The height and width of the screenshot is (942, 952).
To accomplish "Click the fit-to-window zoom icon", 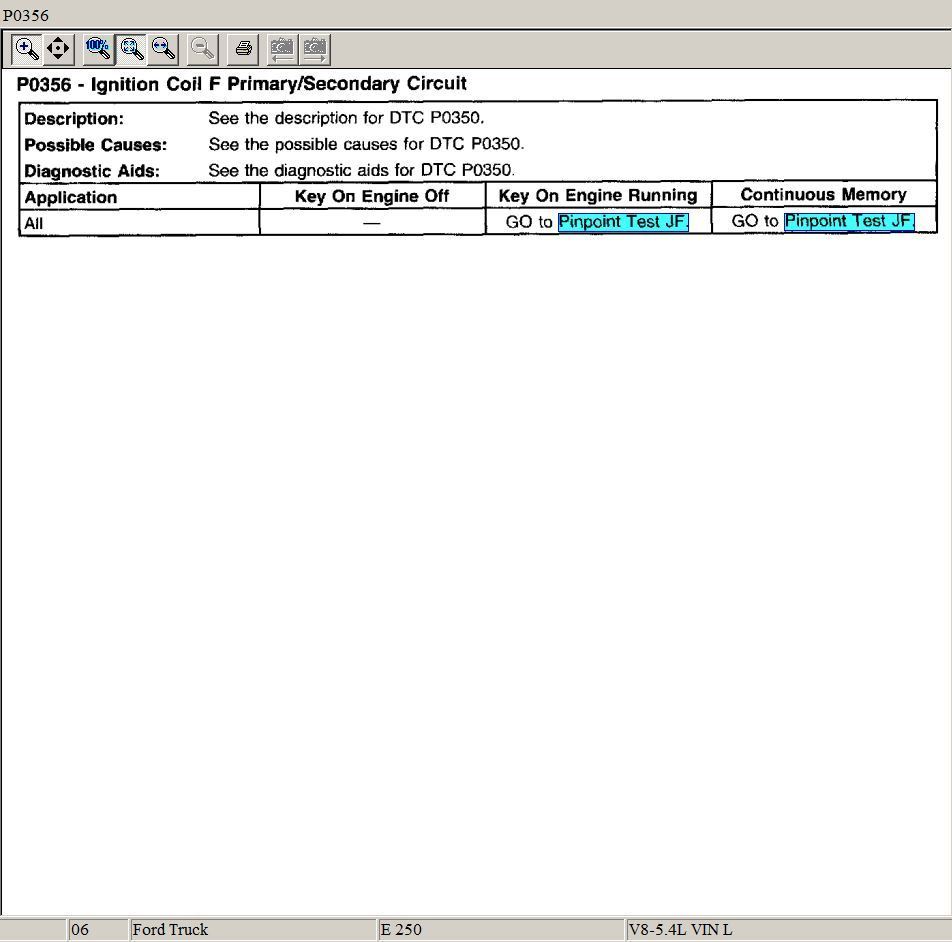I will coord(131,48).
